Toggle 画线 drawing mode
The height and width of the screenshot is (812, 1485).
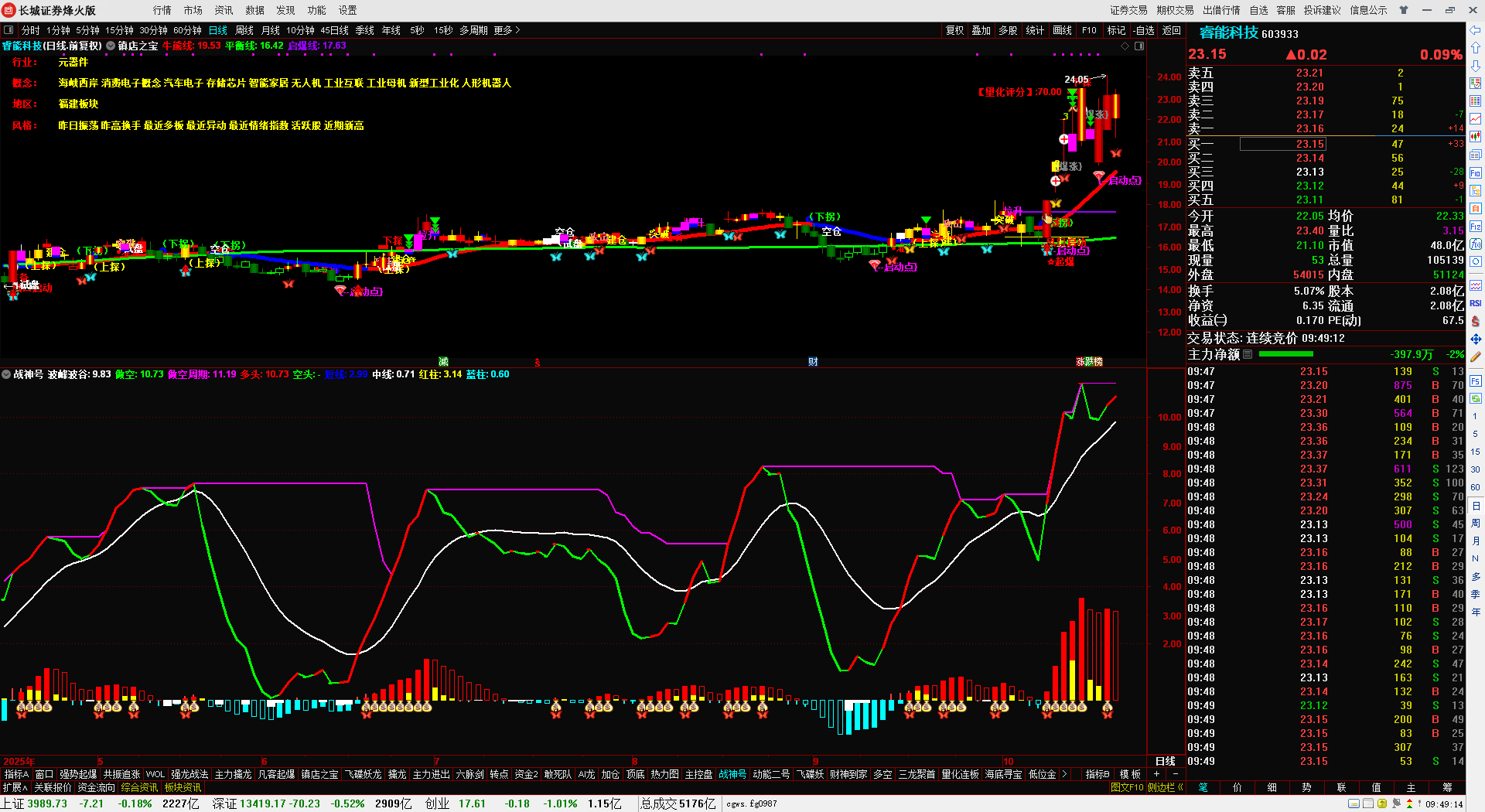[x=1063, y=30]
